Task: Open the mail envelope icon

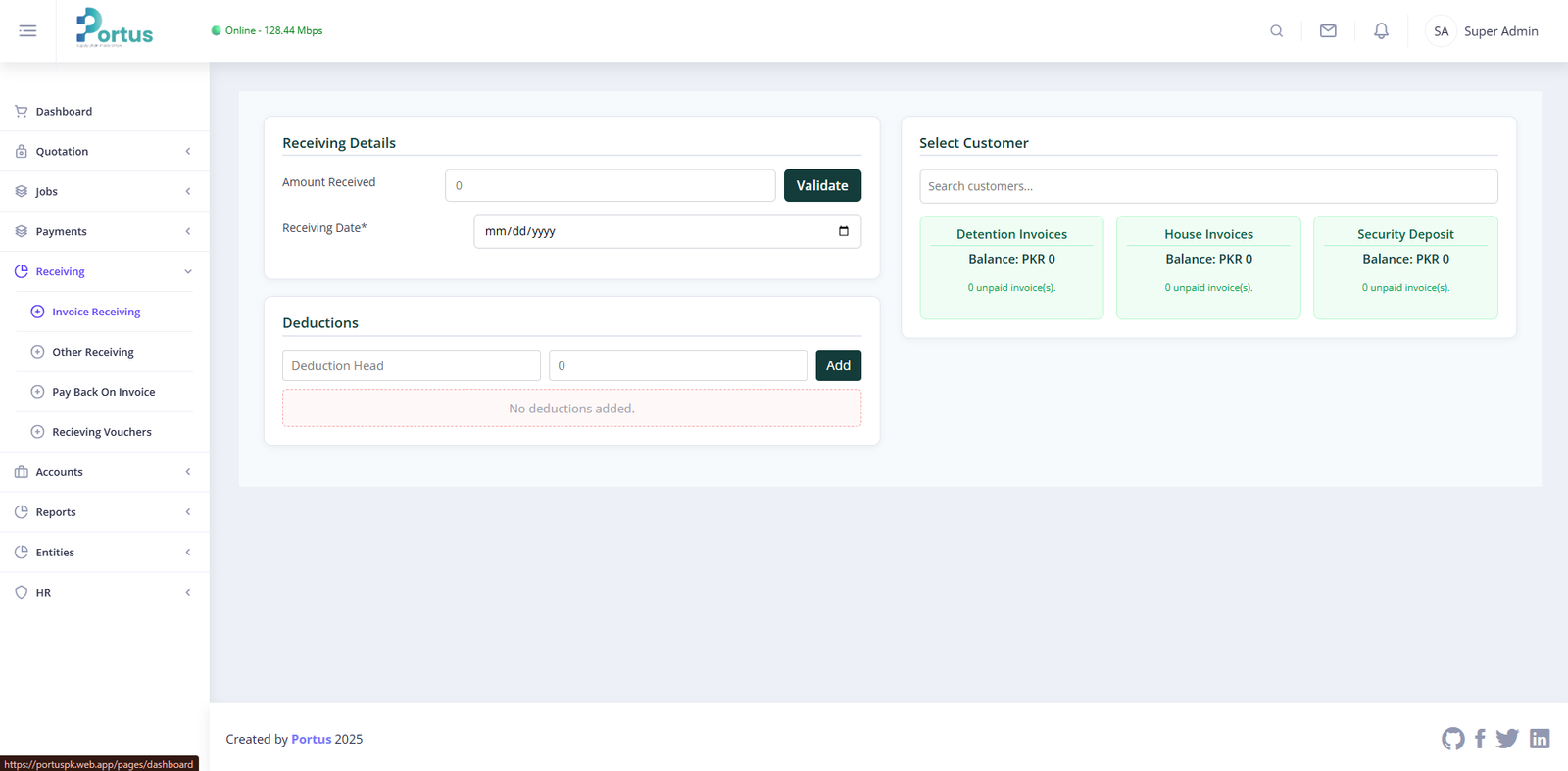Action: click(x=1328, y=31)
